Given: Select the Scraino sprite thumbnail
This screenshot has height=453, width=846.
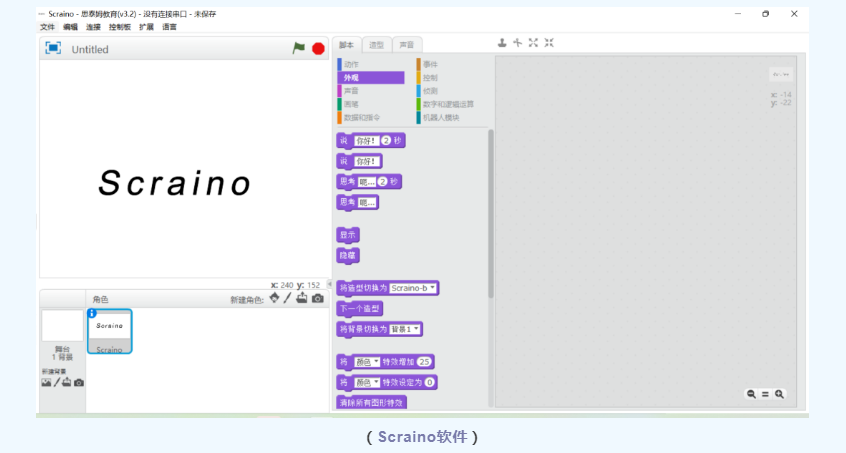Looking at the screenshot, I should 110,331.
